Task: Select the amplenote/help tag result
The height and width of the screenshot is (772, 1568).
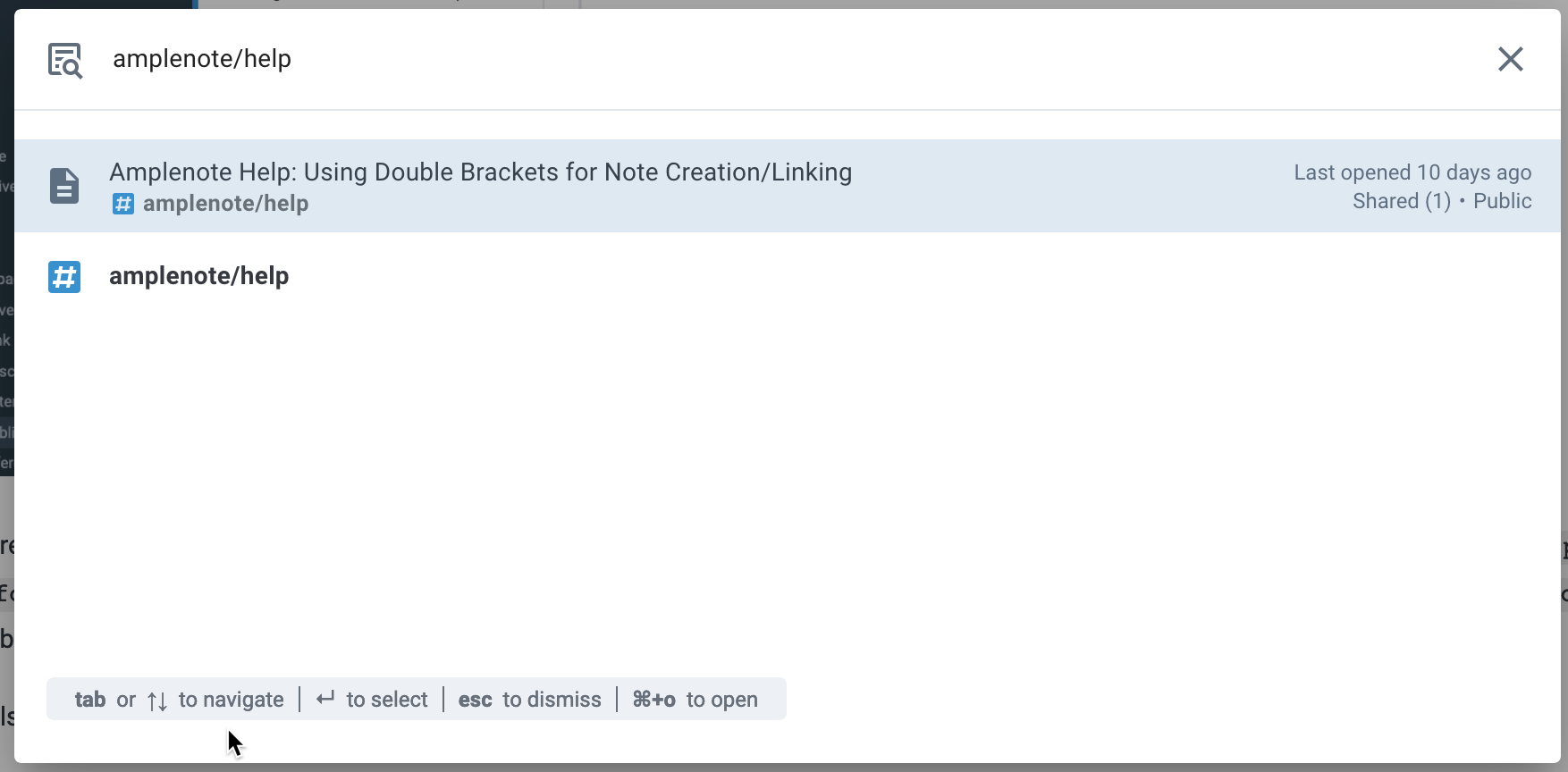Action: tap(198, 276)
